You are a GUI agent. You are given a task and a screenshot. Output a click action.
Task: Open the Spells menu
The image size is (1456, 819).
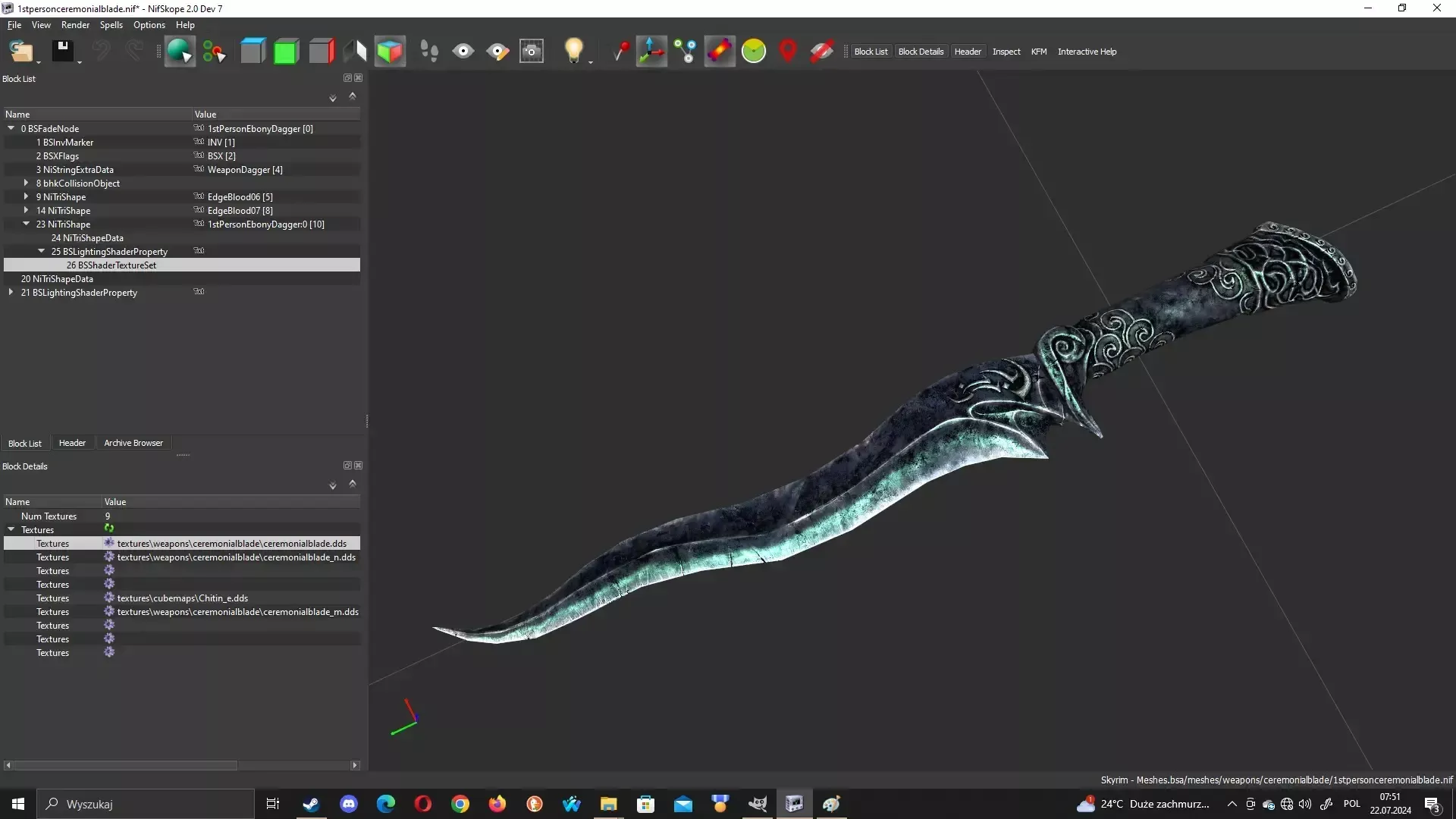tap(111, 25)
